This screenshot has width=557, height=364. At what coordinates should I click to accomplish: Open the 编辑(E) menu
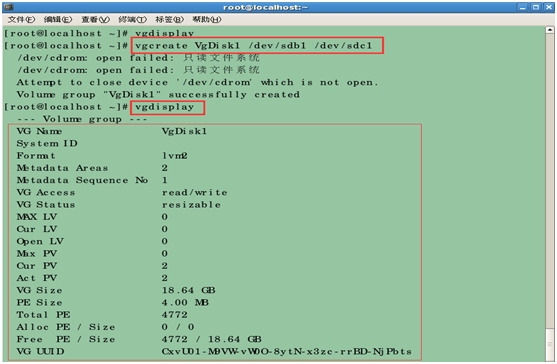(x=58, y=20)
